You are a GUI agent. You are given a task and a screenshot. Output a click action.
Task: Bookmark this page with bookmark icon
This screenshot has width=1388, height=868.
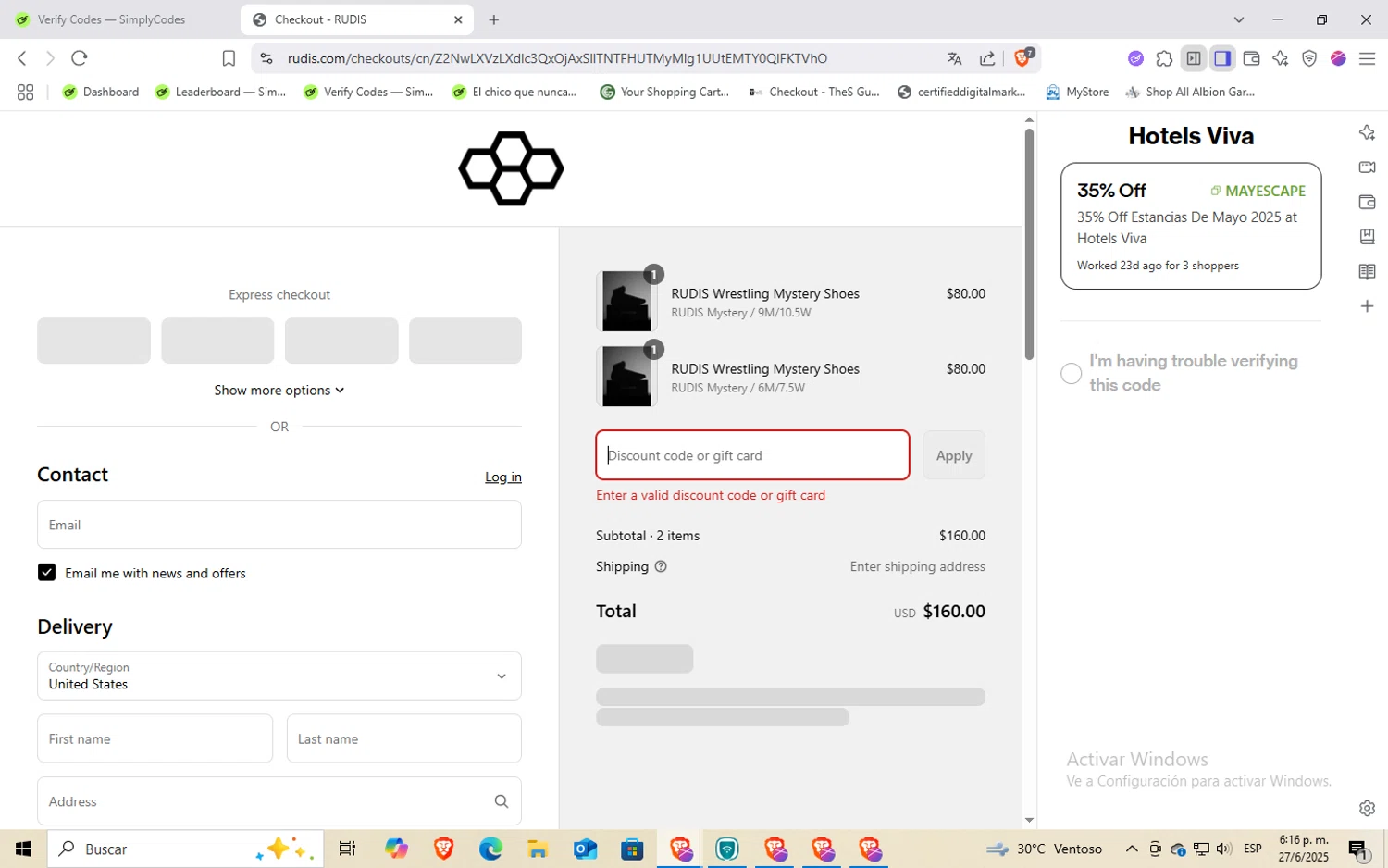229,58
